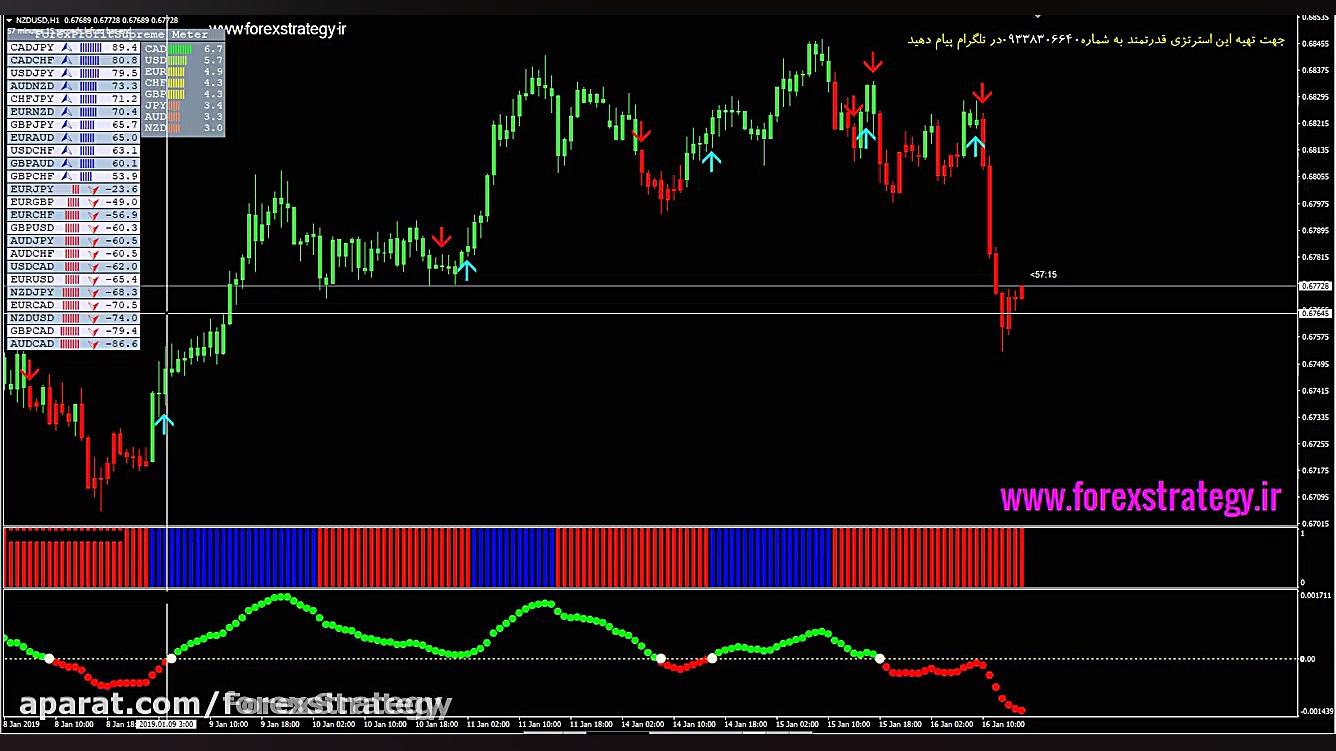
Task: Click the down-arrow icon in the AUDJPY row
Action: pyautogui.click(x=95, y=241)
